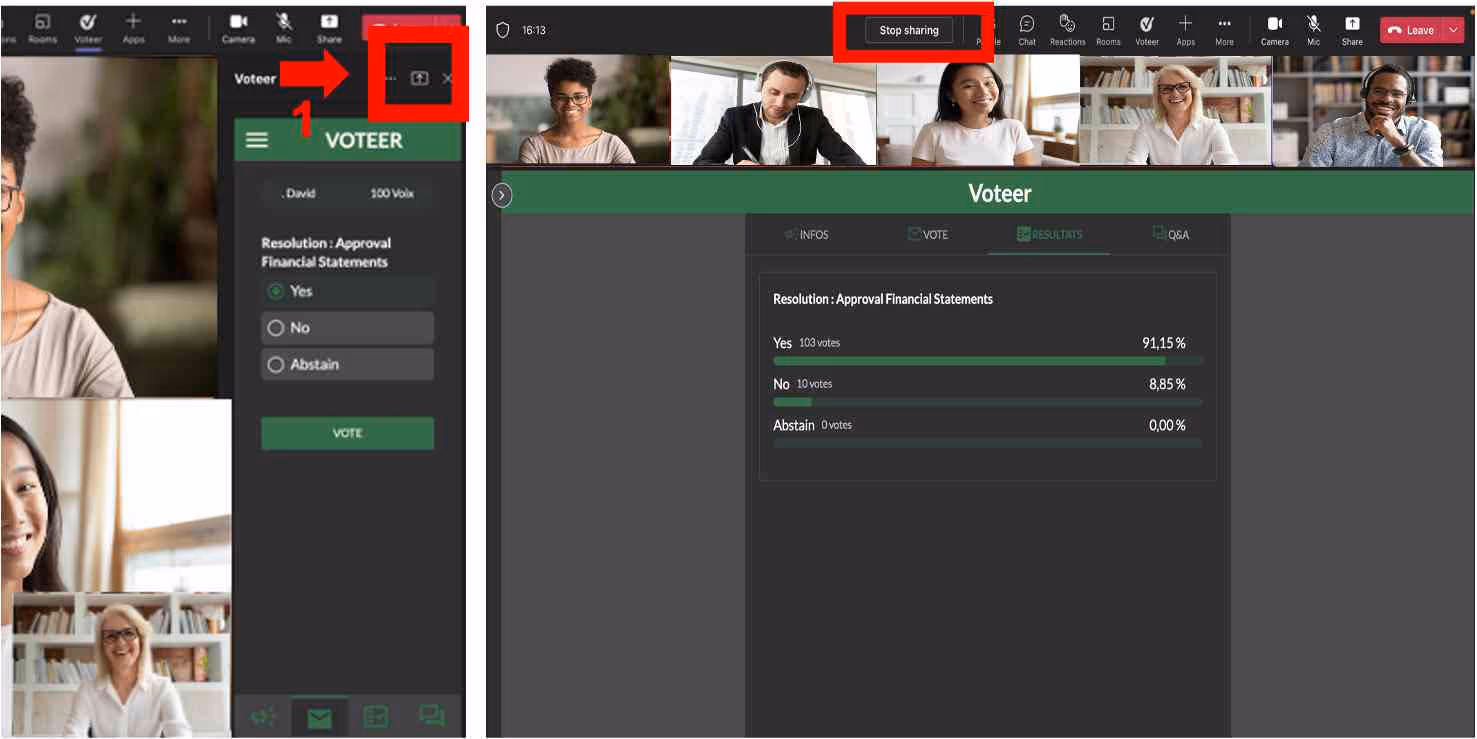Click the Camera icon
Viewport: 1477px width, 739px height.
click(x=1275, y=25)
